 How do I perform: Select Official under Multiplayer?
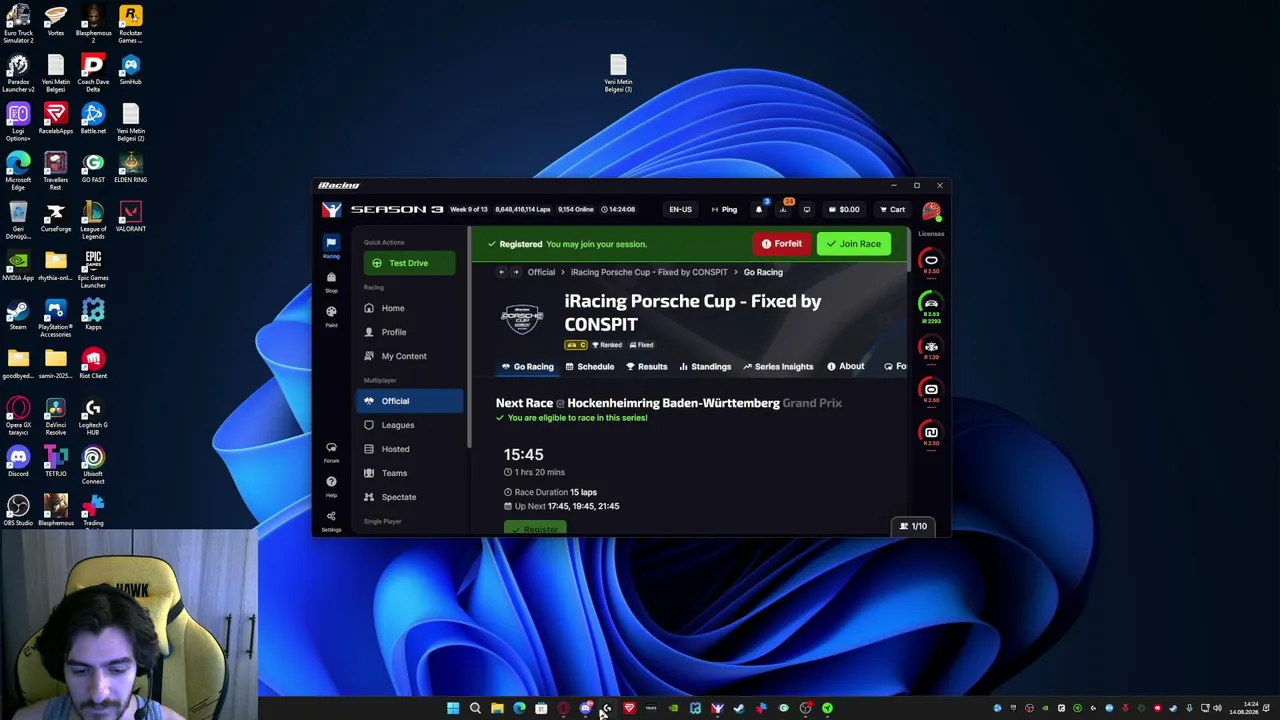(x=409, y=401)
